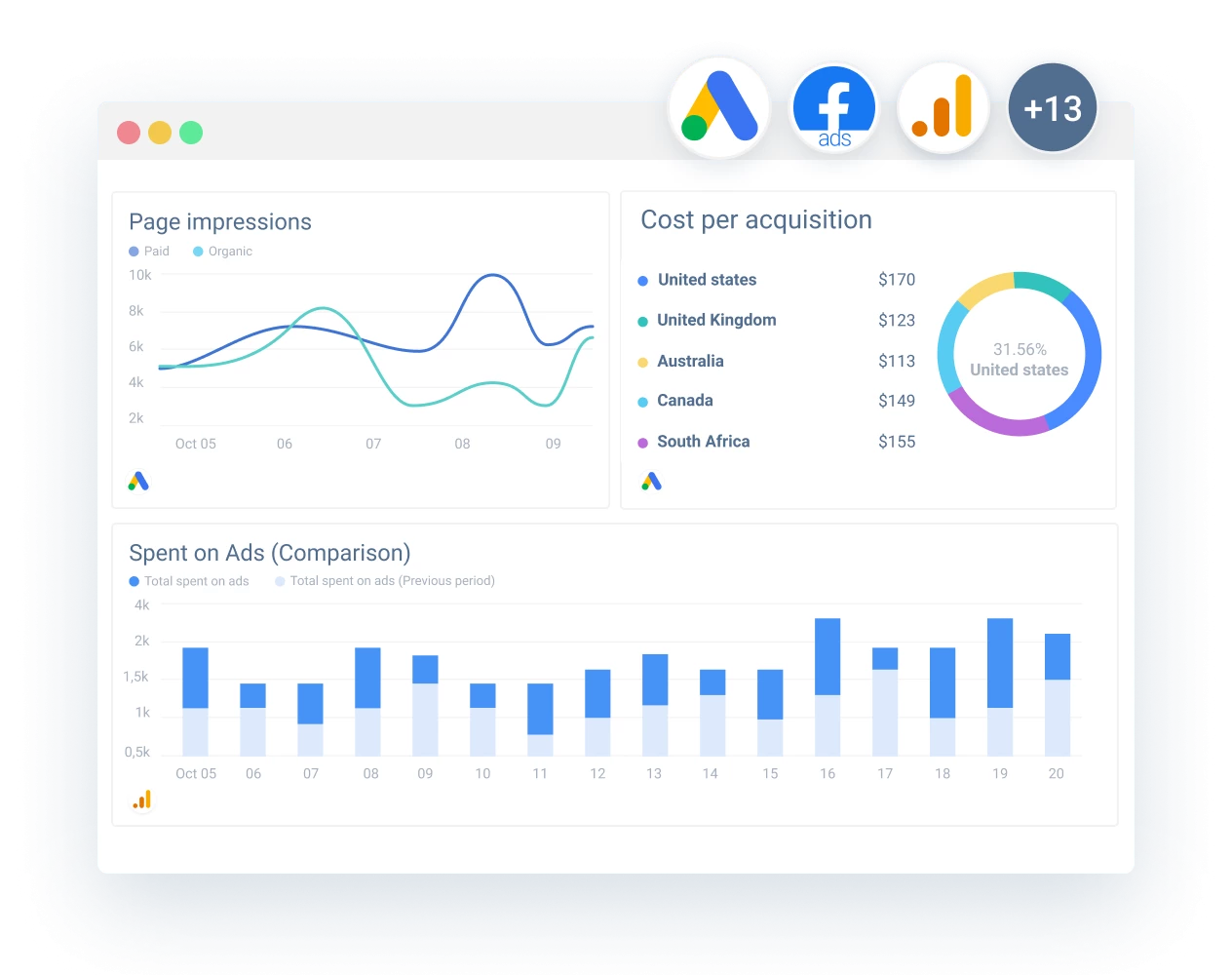Viewport: 1232px width, 975px height.
Task: Select United states in the acquisition list
Action: pos(707,280)
